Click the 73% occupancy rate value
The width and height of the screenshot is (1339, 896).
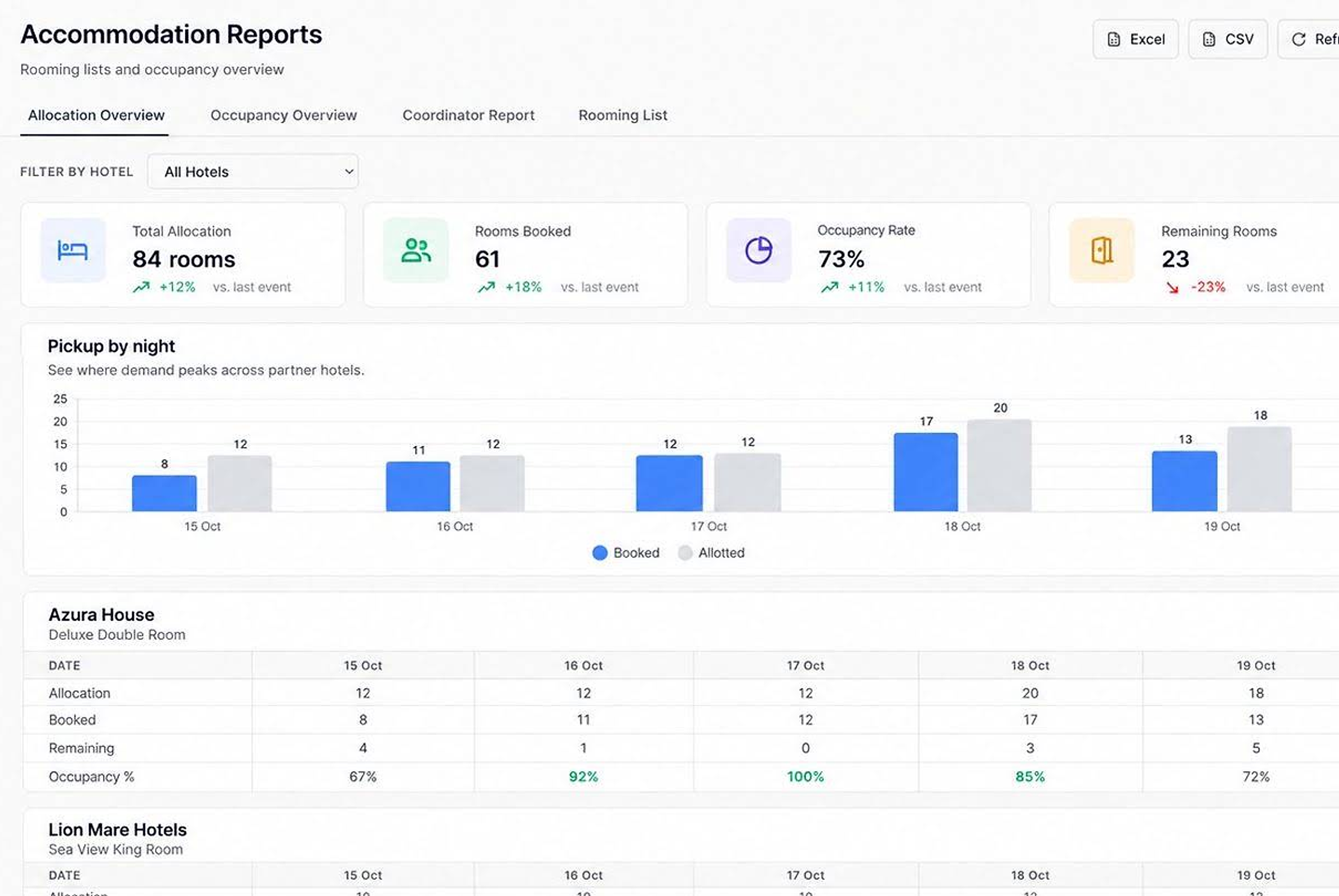coord(841,259)
